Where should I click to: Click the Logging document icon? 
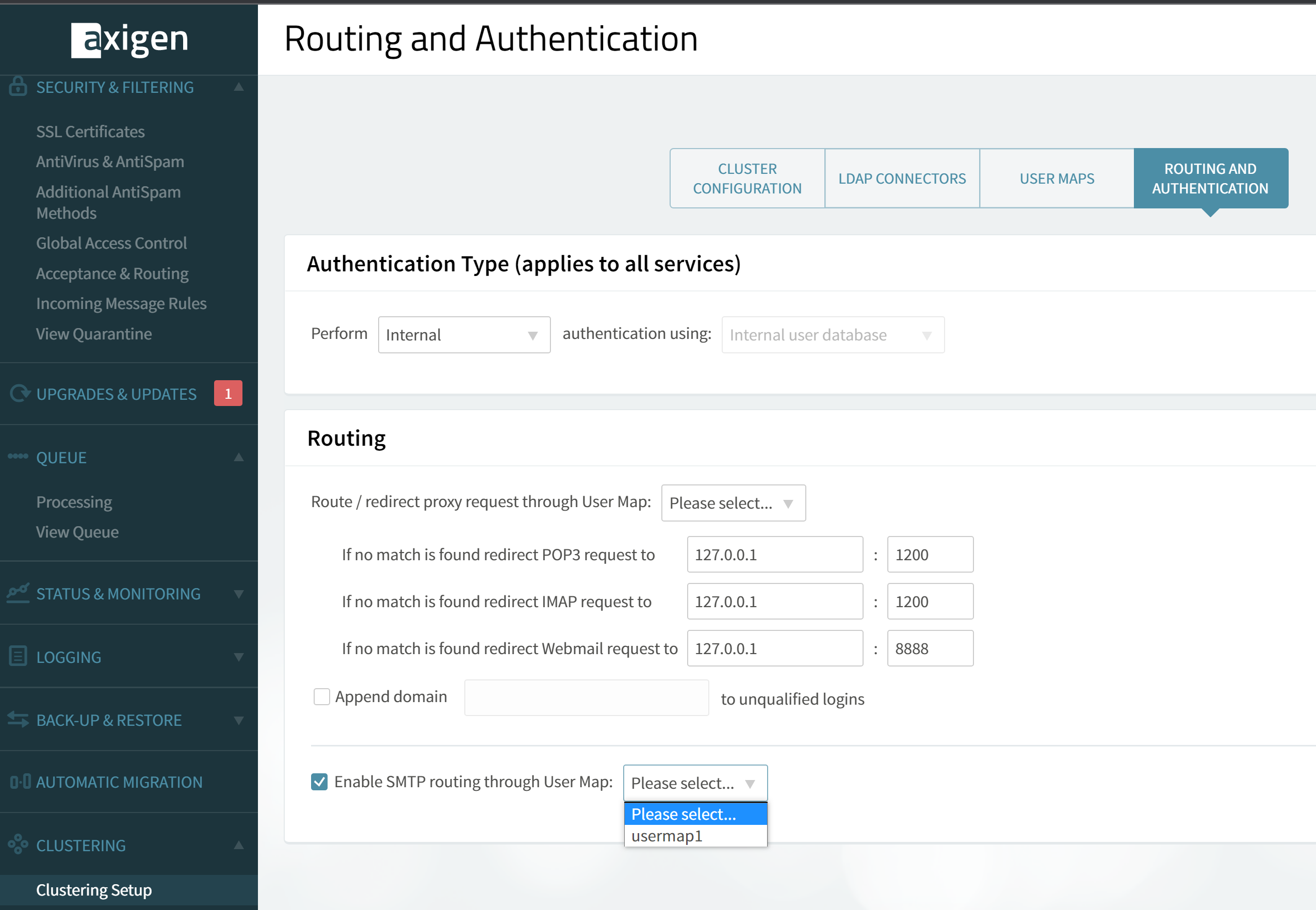point(18,656)
